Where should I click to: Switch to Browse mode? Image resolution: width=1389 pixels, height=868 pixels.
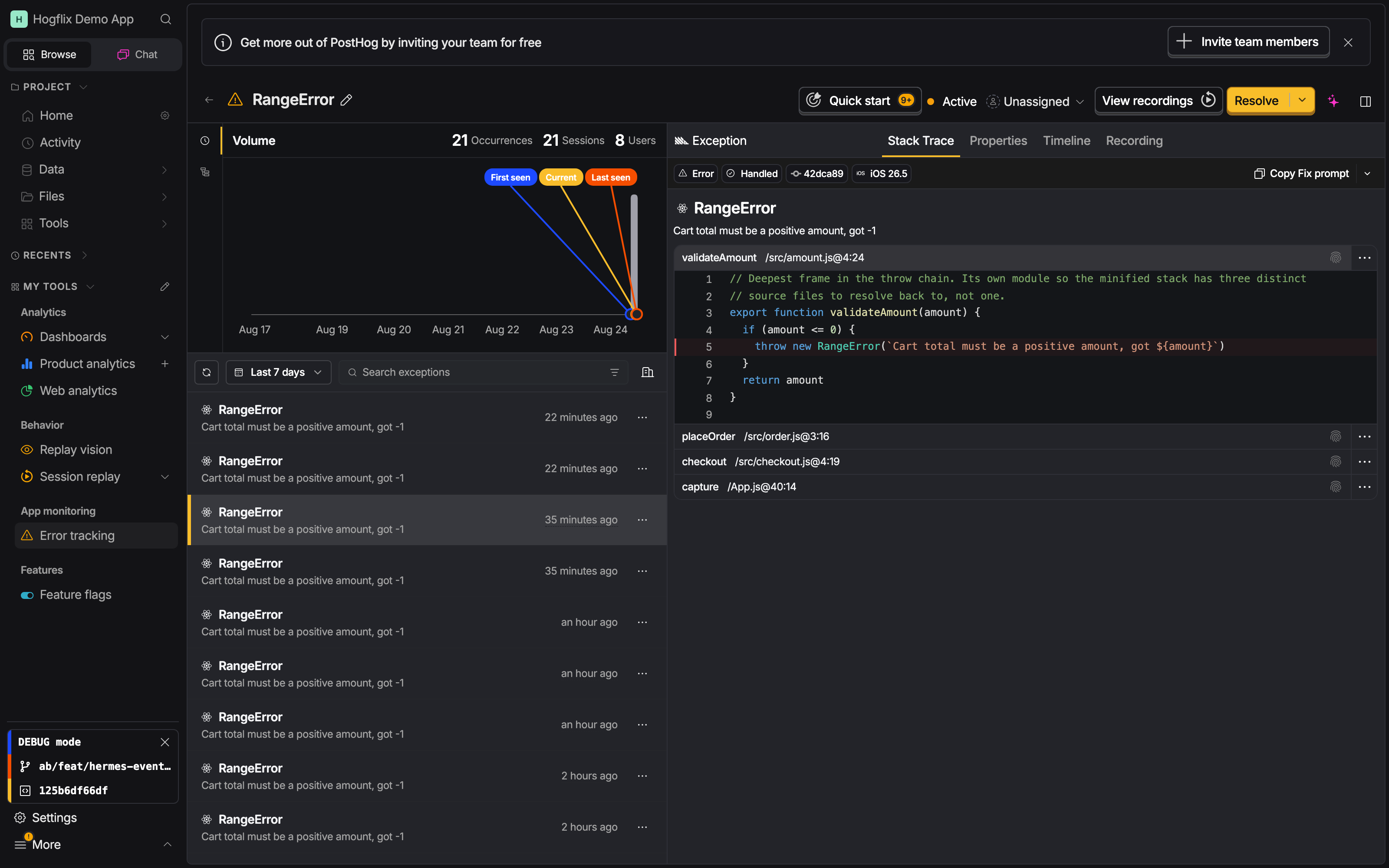49,55
